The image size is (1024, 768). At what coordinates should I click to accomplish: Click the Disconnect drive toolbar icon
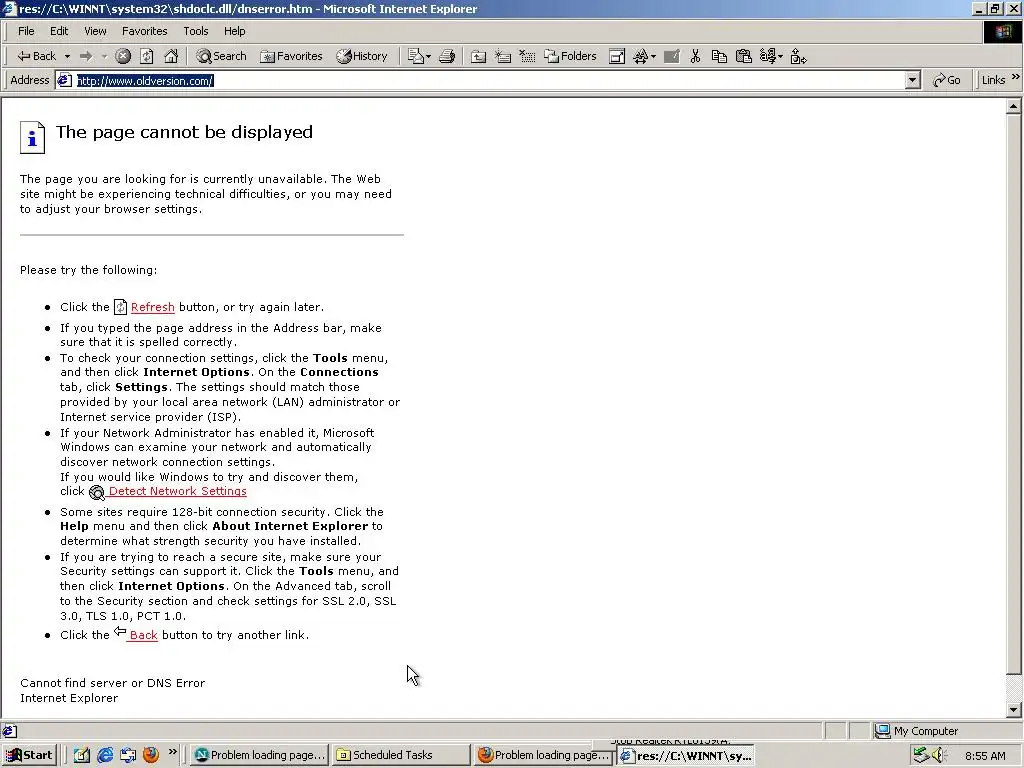[527, 56]
